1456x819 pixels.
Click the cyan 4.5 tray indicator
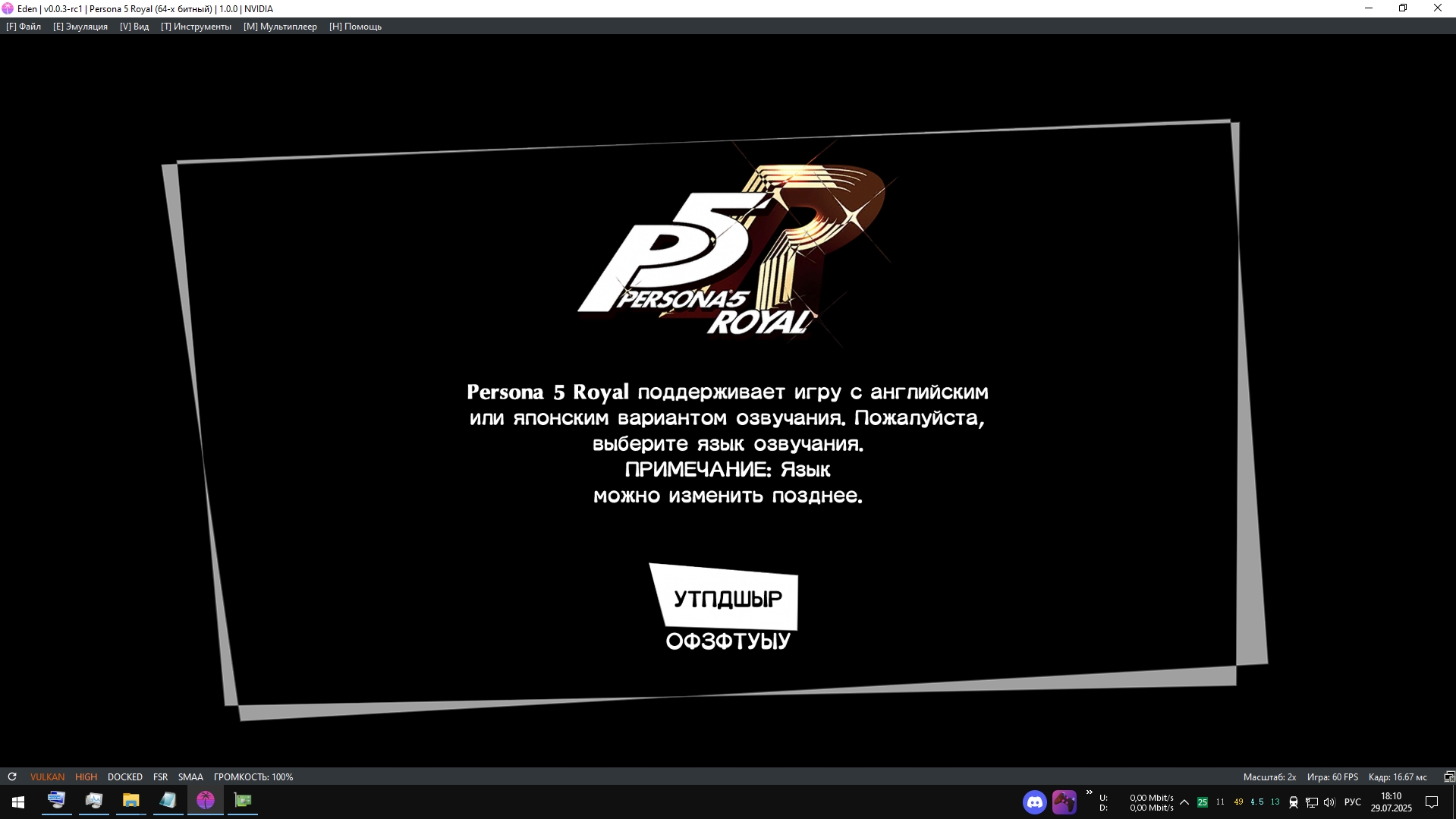coord(1257,802)
